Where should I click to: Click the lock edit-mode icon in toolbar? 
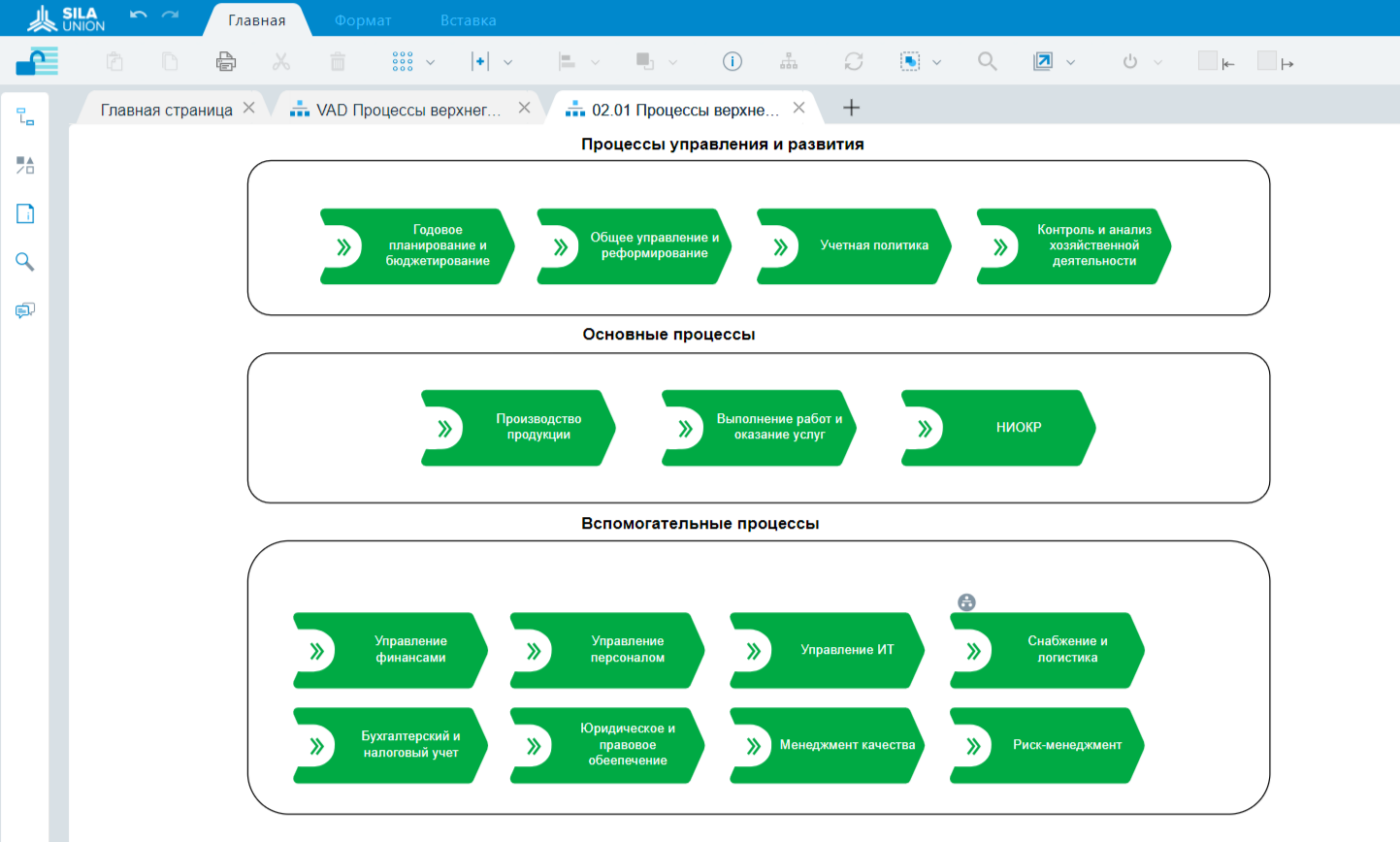tap(36, 61)
